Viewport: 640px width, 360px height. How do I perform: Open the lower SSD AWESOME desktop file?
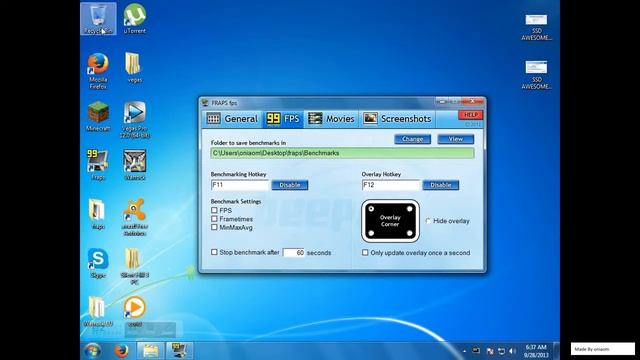point(536,75)
